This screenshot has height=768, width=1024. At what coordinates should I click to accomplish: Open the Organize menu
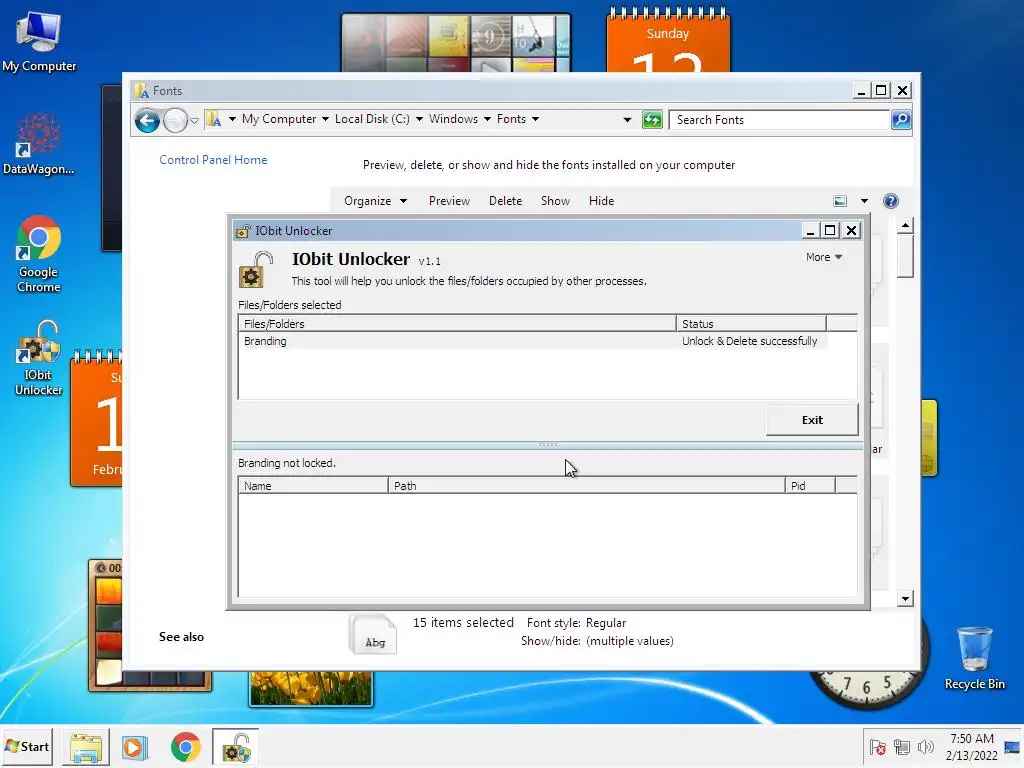coord(376,201)
